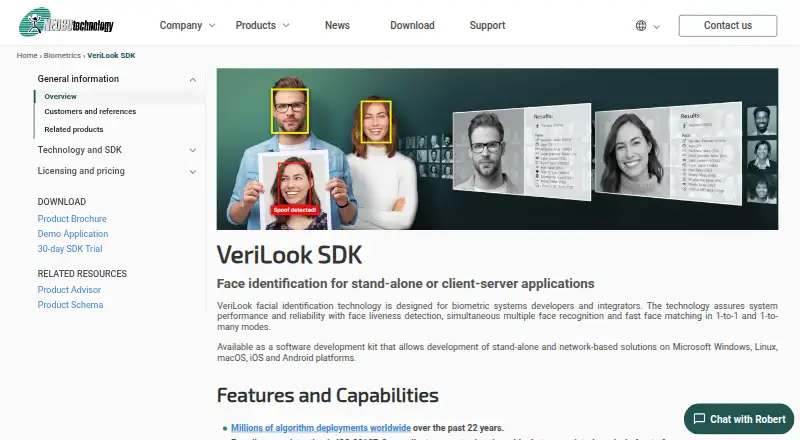Click the Contact us button

click(x=728, y=26)
